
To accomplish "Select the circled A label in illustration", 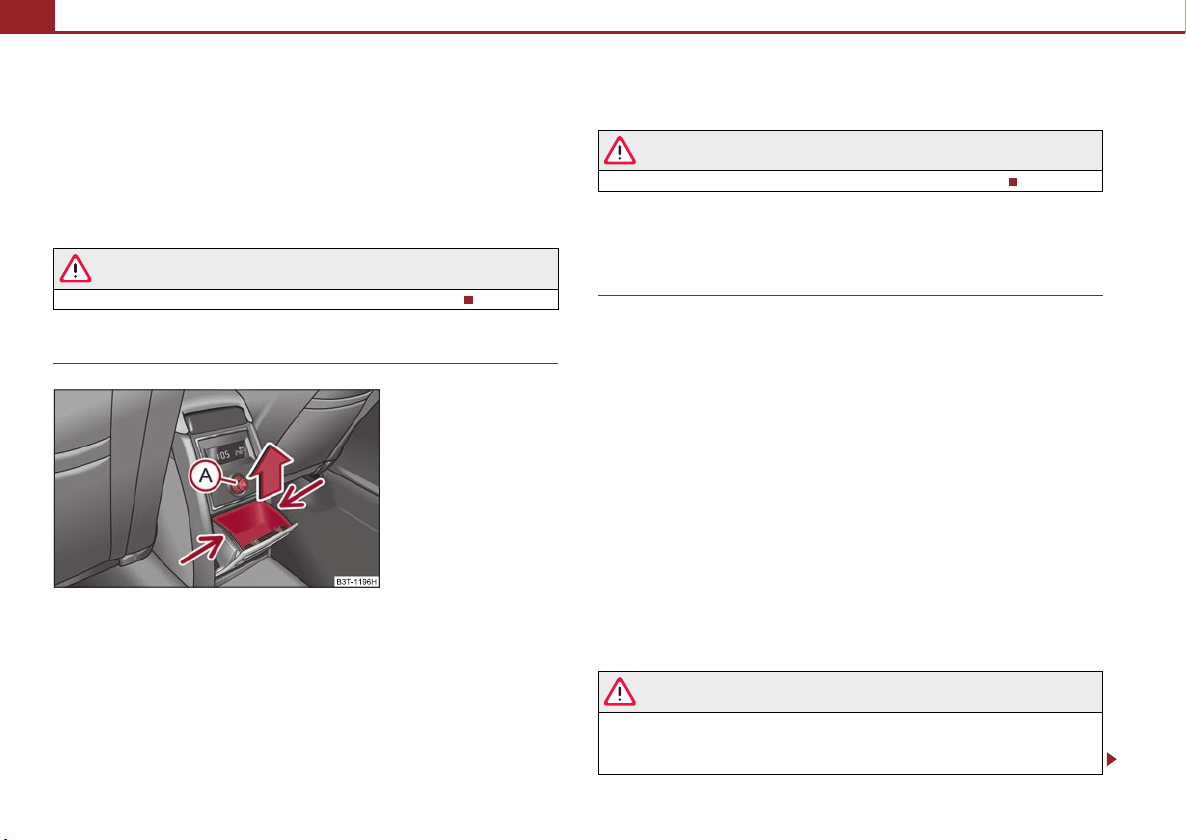I will pos(205,476).
